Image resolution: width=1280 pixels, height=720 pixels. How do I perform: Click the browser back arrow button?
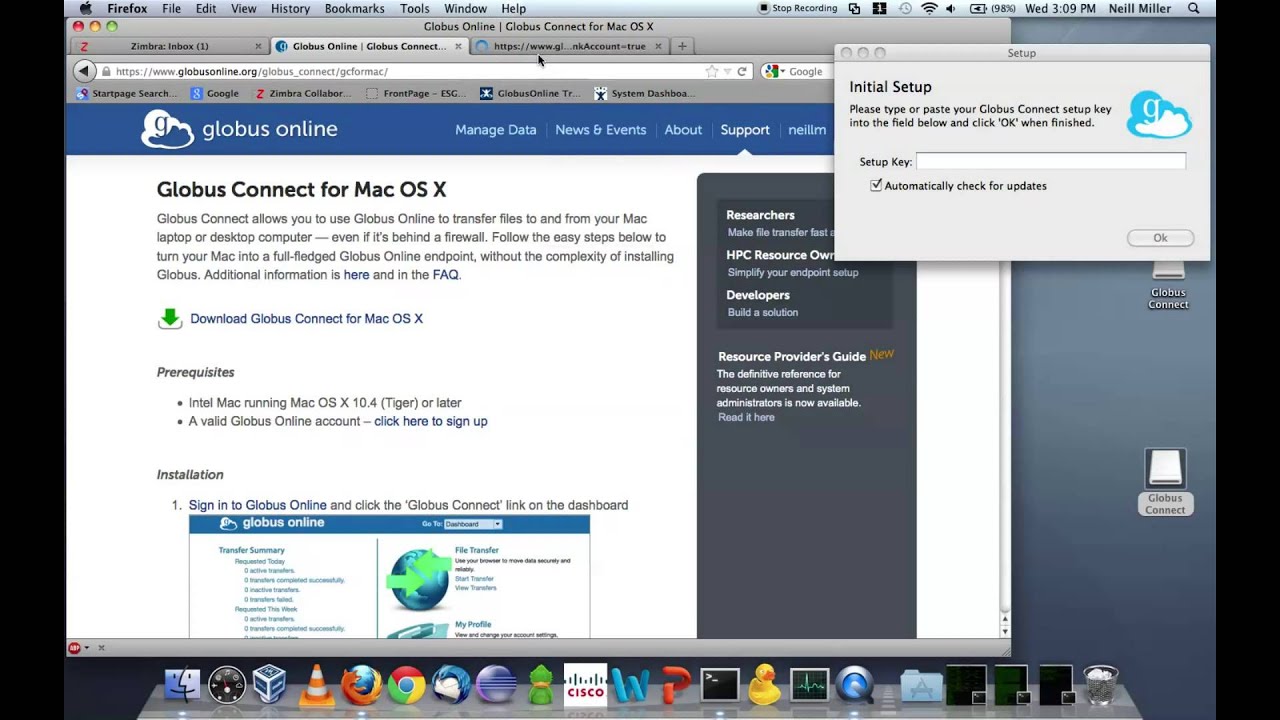(84, 71)
